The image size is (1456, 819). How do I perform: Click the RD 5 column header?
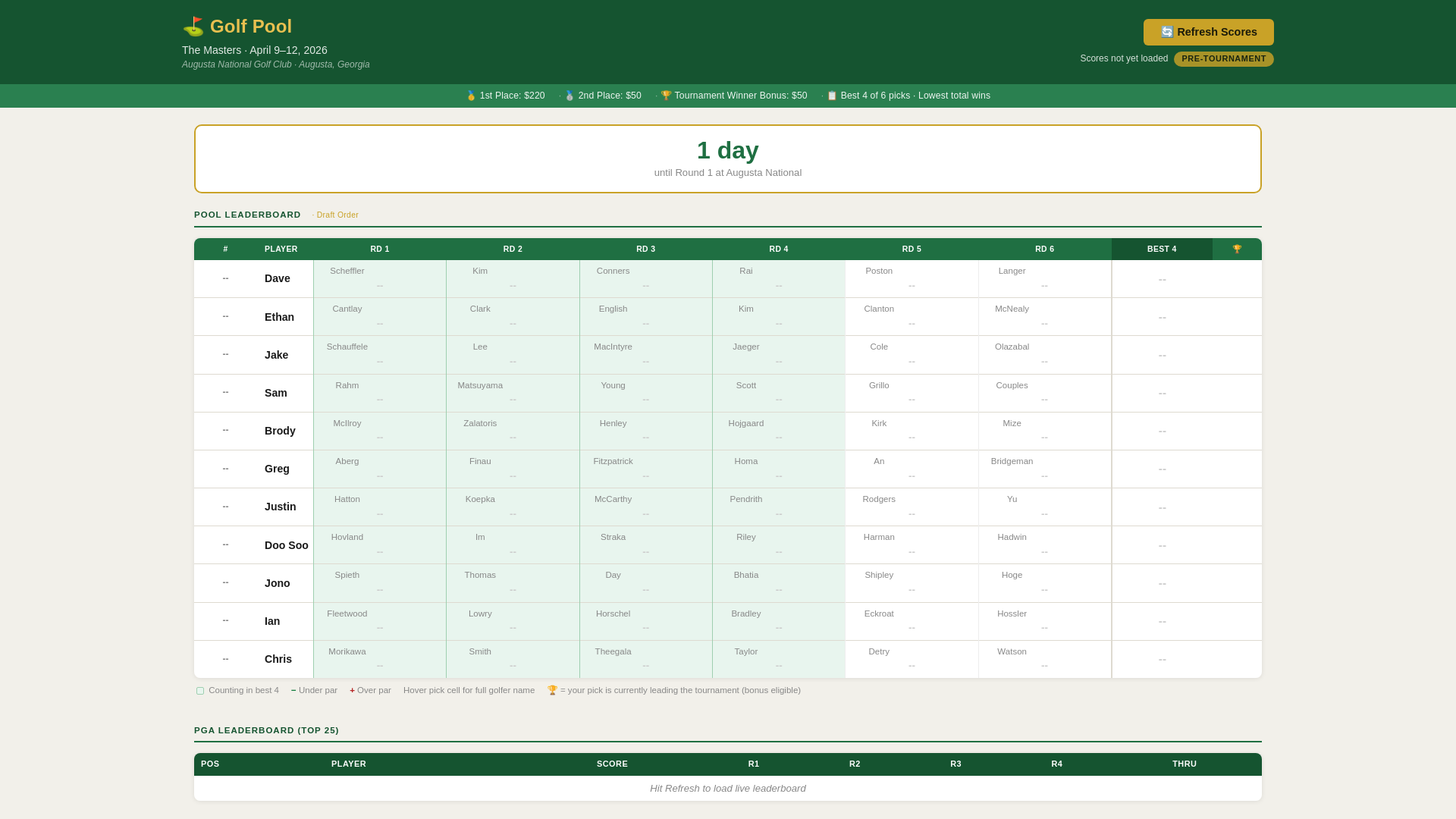coord(912,249)
